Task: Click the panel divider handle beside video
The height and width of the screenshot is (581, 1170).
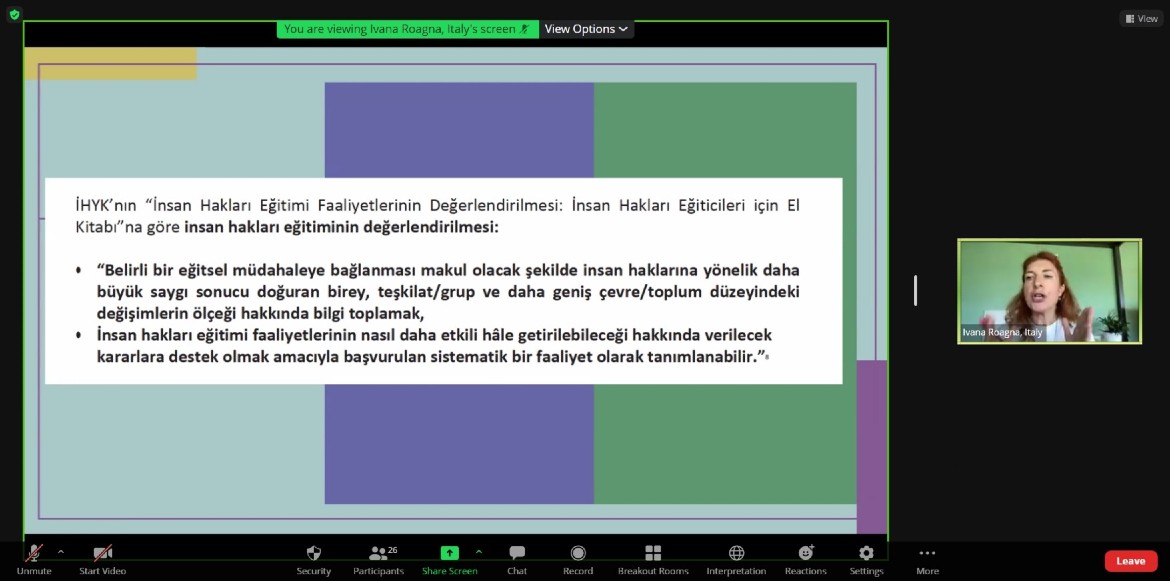Action: [x=916, y=291]
